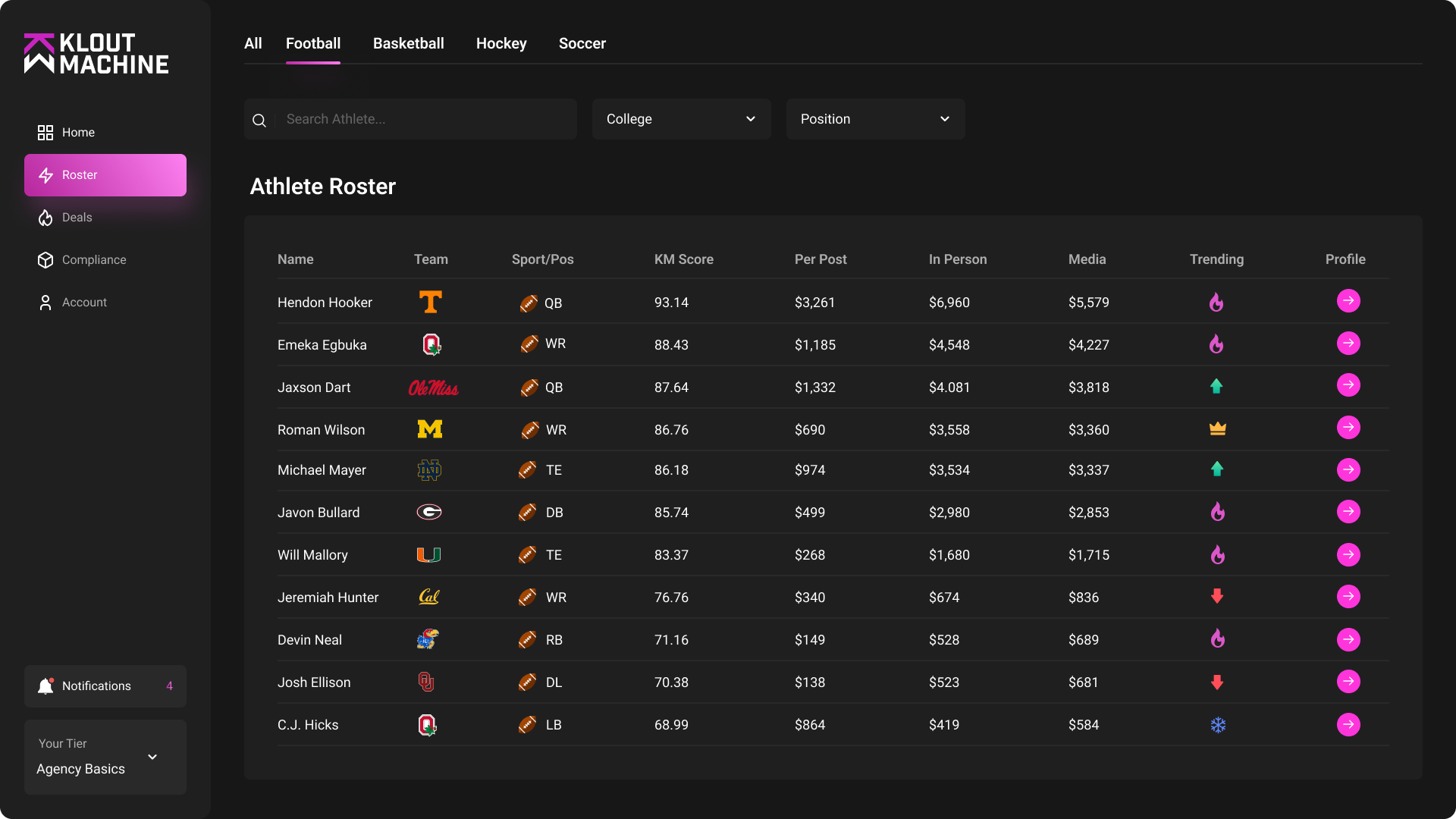Click the flame trending icon for Emeka Egbuka
Viewport: 1456px width, 819px height.
[1216, 344]
